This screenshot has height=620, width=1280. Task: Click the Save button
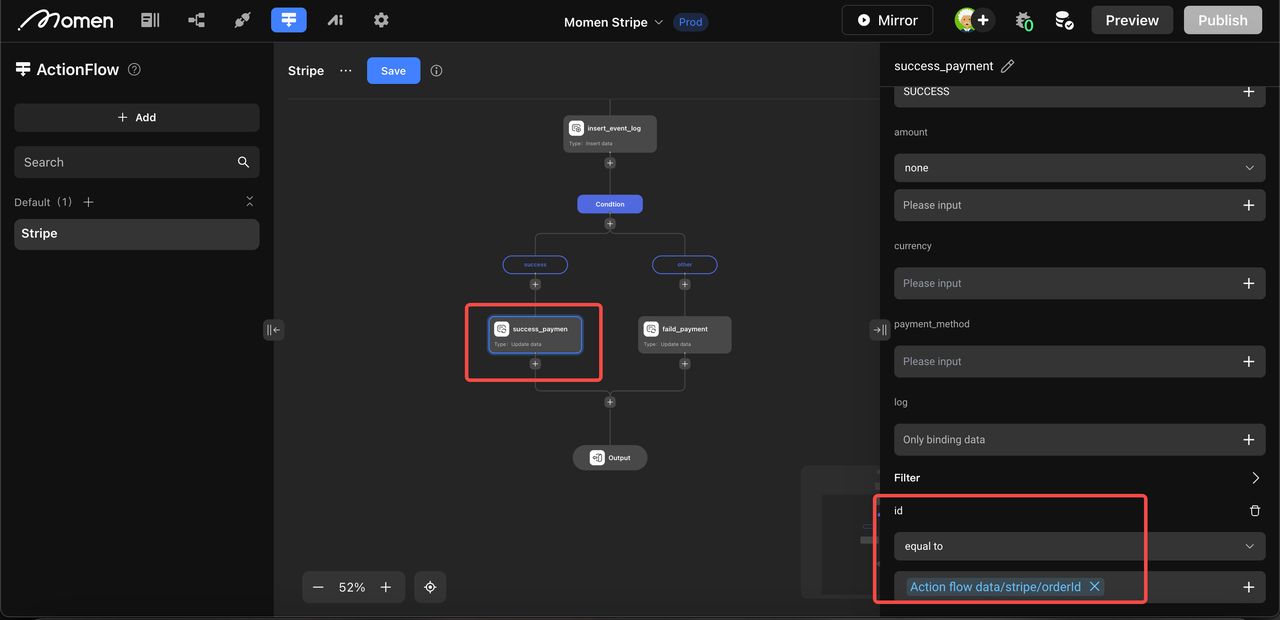click(x=393, y=71)
